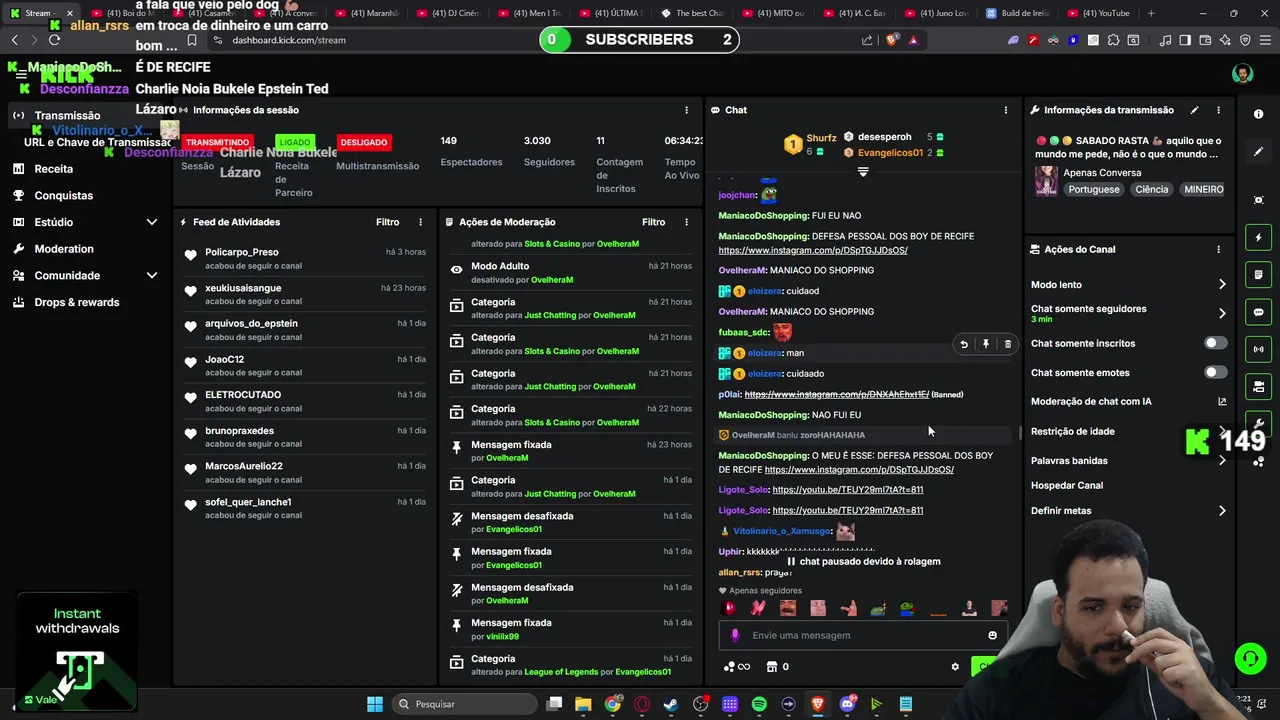
Task: Open Spotify from the taskbar
Action: click(759, 704)
